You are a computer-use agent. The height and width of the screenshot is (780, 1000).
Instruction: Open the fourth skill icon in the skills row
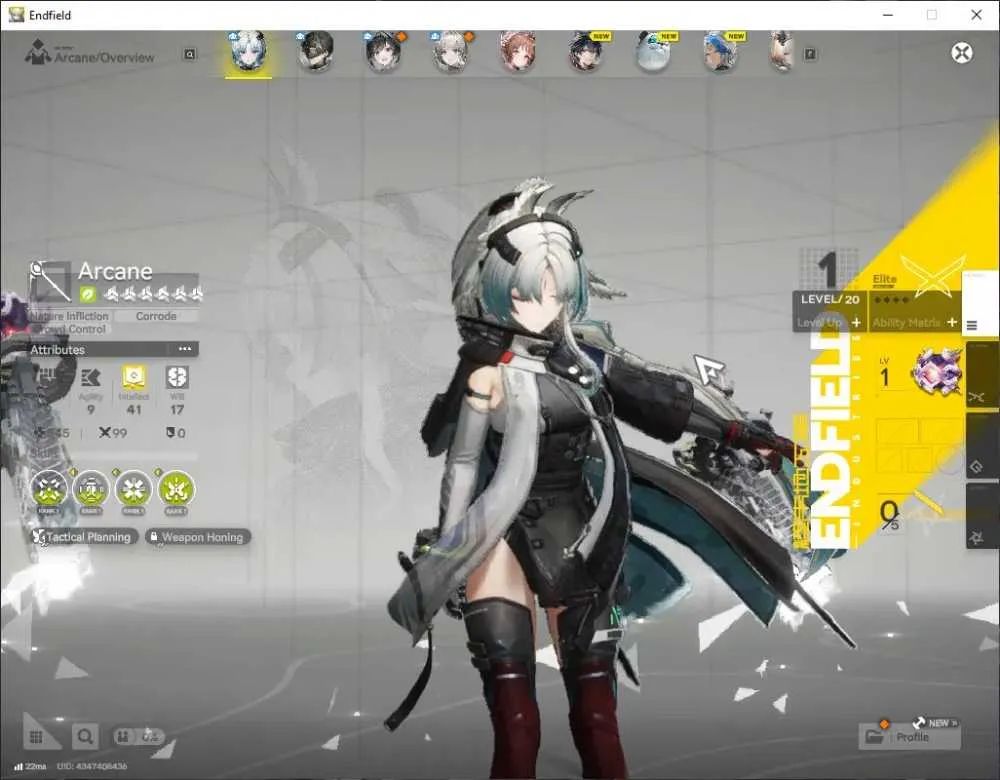[x=176, y=490]
